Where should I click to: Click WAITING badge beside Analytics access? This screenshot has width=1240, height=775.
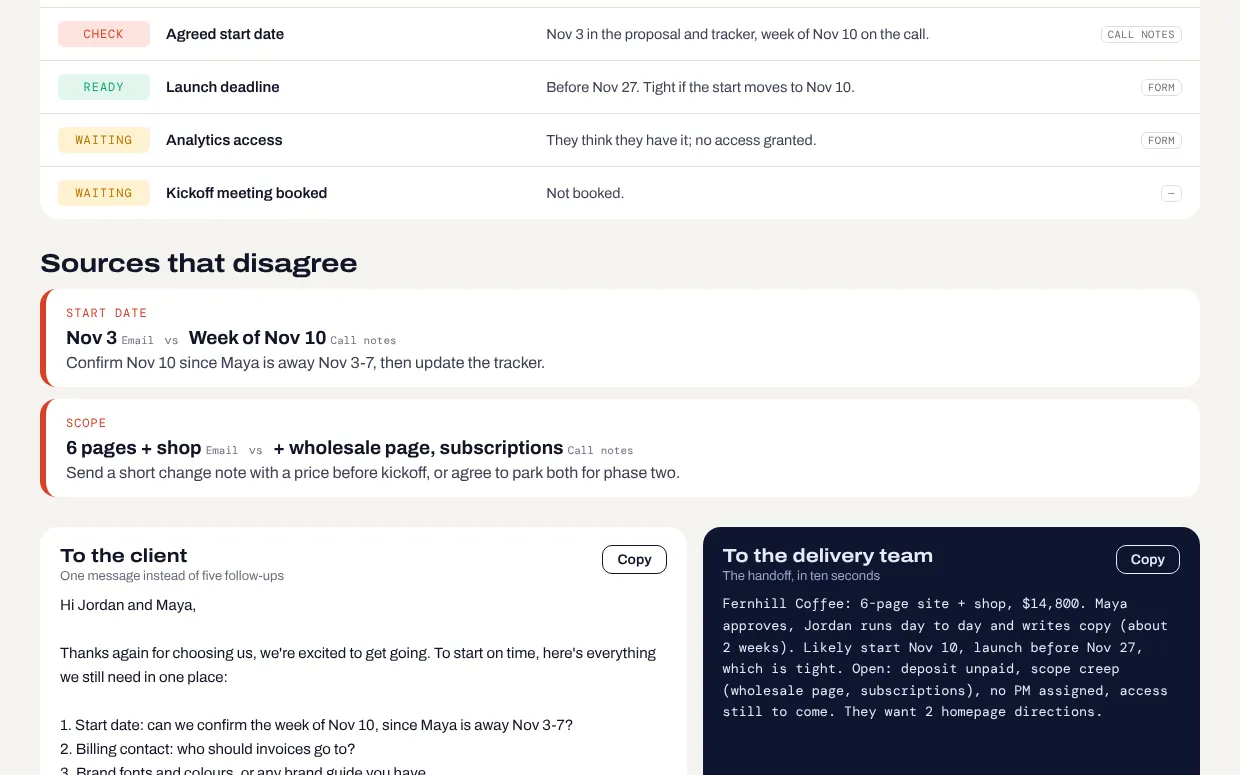pos(104,140)
